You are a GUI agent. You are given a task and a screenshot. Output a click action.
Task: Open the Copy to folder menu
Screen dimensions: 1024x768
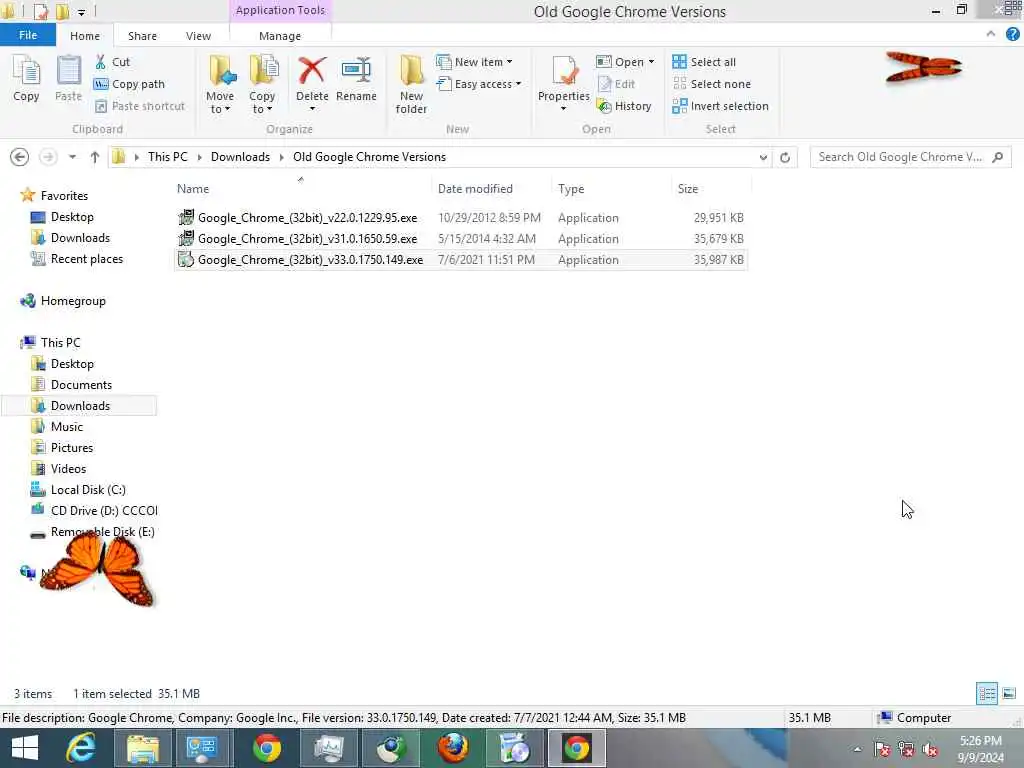click(x=262, y=84)
